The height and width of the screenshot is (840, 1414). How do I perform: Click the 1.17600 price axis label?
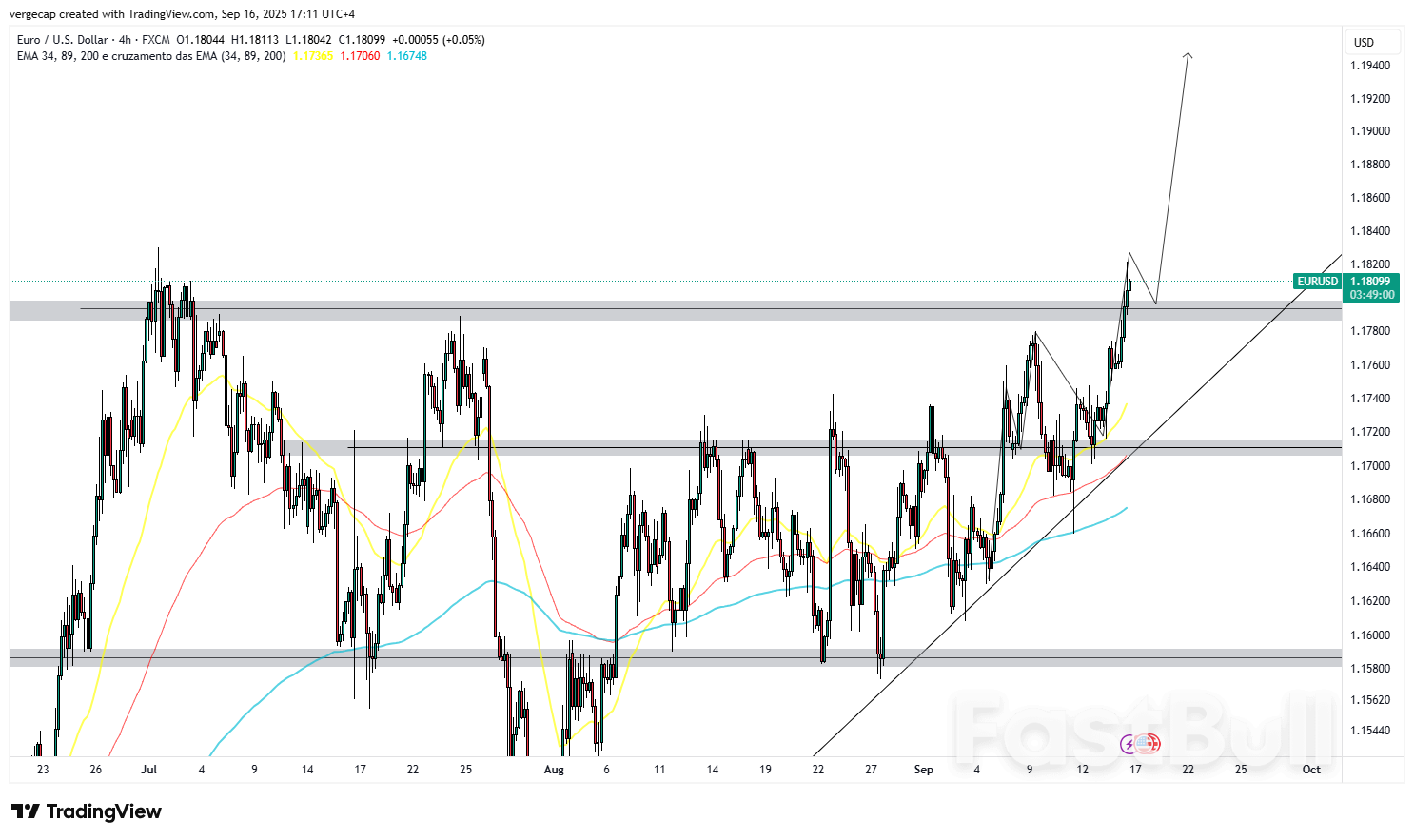coord(1370,365)
